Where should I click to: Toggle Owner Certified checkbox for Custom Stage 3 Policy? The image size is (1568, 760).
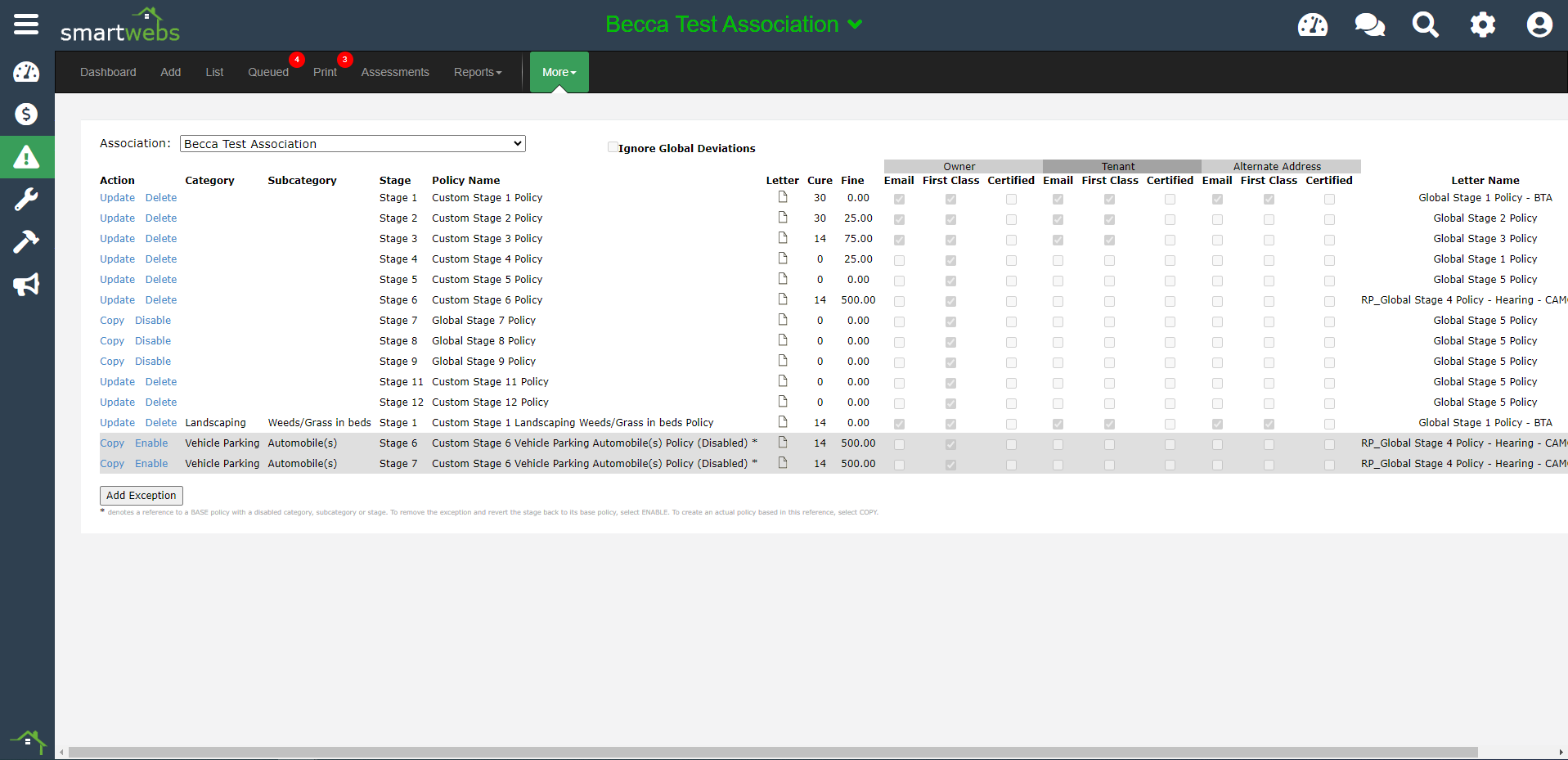click(1011, 240)
